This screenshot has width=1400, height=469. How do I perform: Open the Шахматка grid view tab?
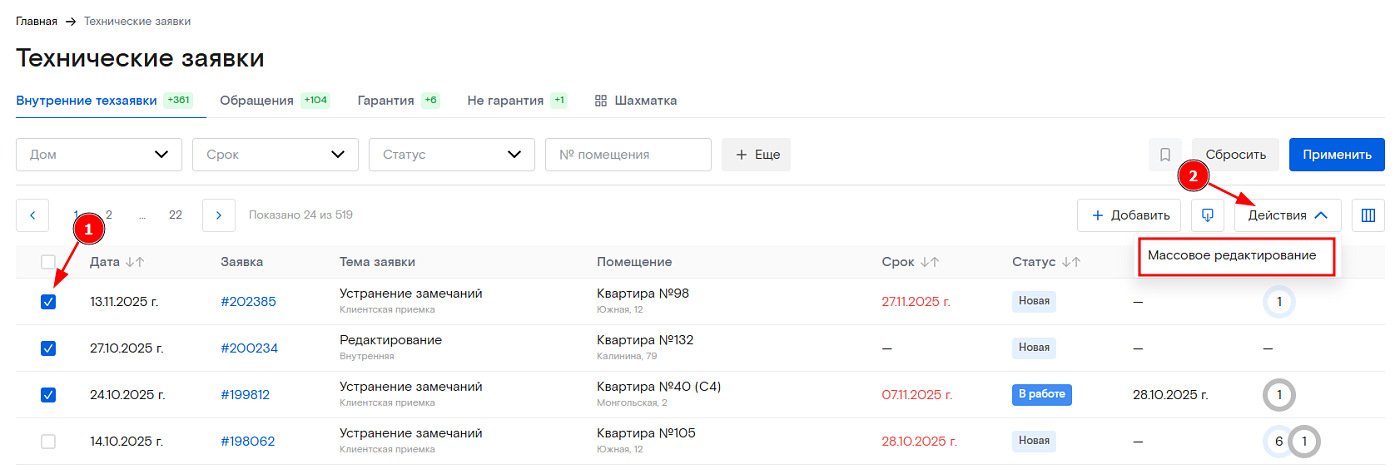click(636, 101)
